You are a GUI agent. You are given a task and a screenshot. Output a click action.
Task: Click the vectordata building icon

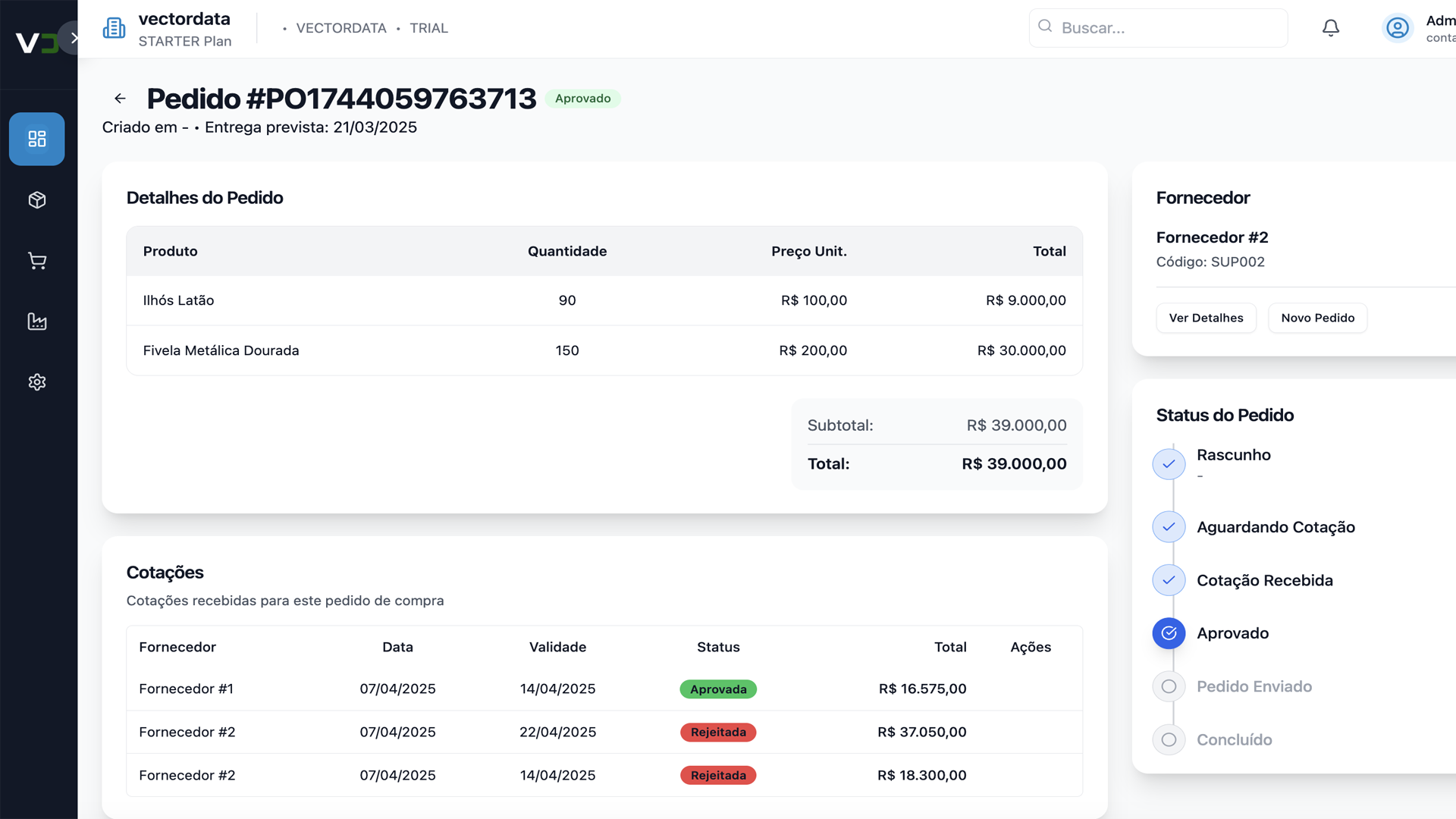[115, 28]
